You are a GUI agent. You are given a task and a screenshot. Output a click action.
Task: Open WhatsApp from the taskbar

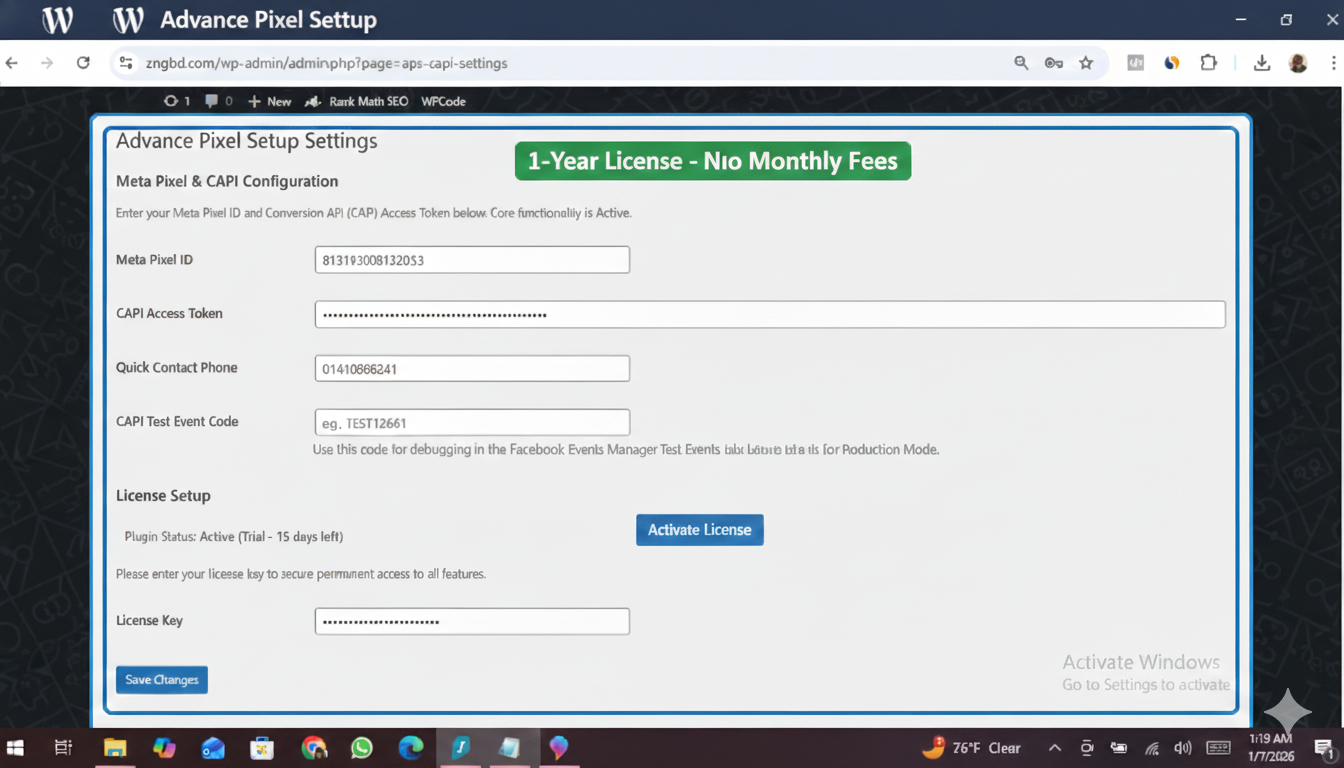click(361, 748)
